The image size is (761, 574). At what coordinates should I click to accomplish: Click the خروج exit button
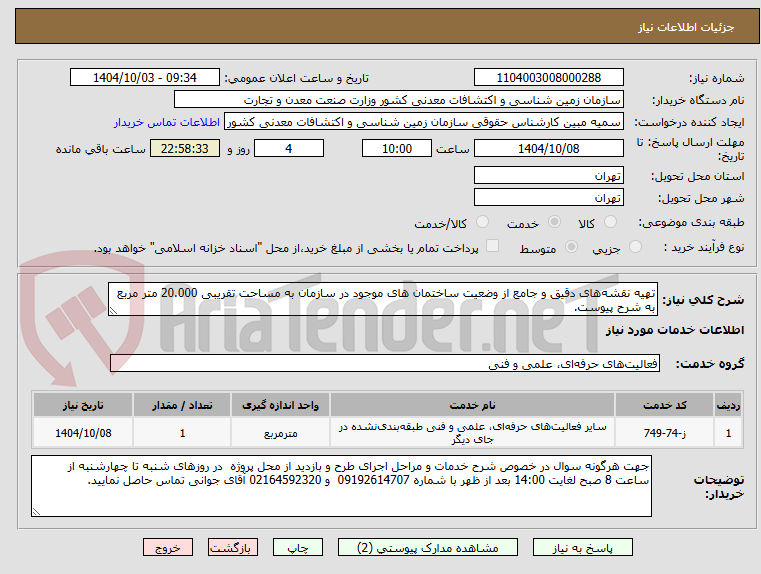pyautogui.click(x=168, y=547)
